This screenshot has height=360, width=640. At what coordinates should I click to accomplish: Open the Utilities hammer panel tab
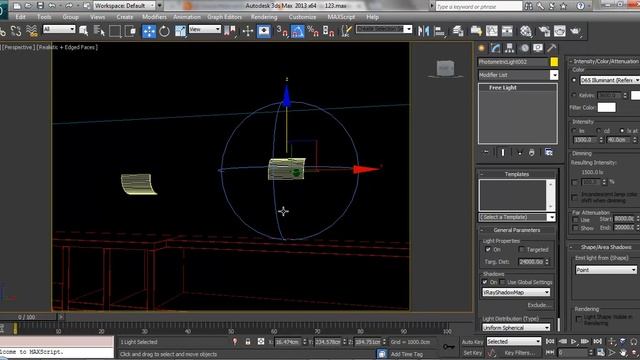pyautogui.click(x=551, y=48)
